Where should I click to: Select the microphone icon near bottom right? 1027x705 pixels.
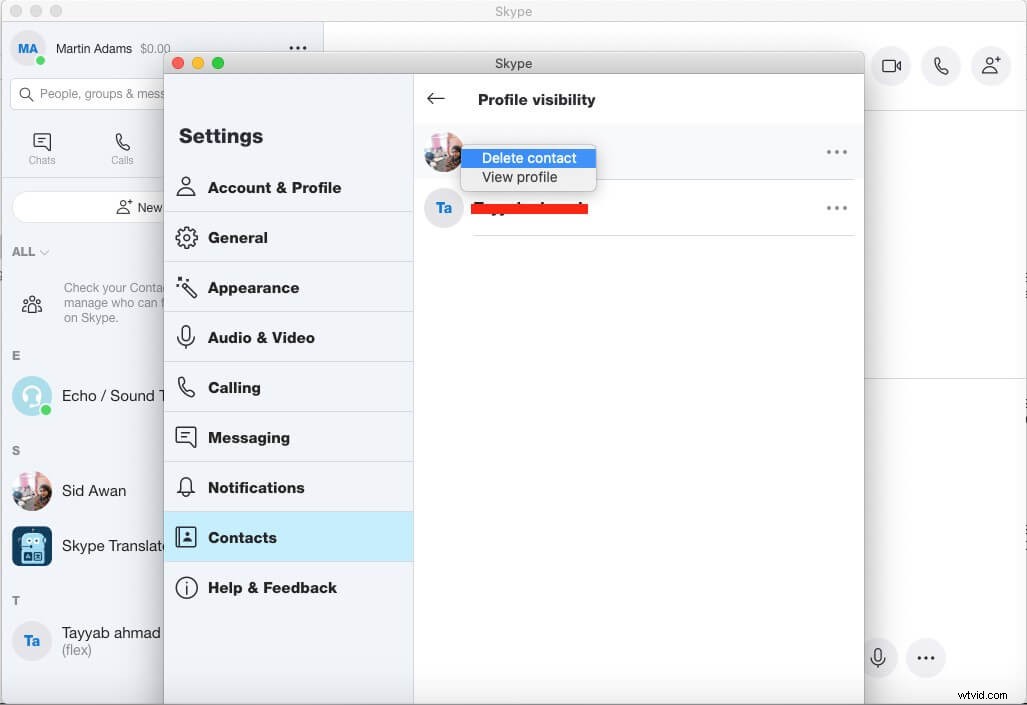pos(878,658)
